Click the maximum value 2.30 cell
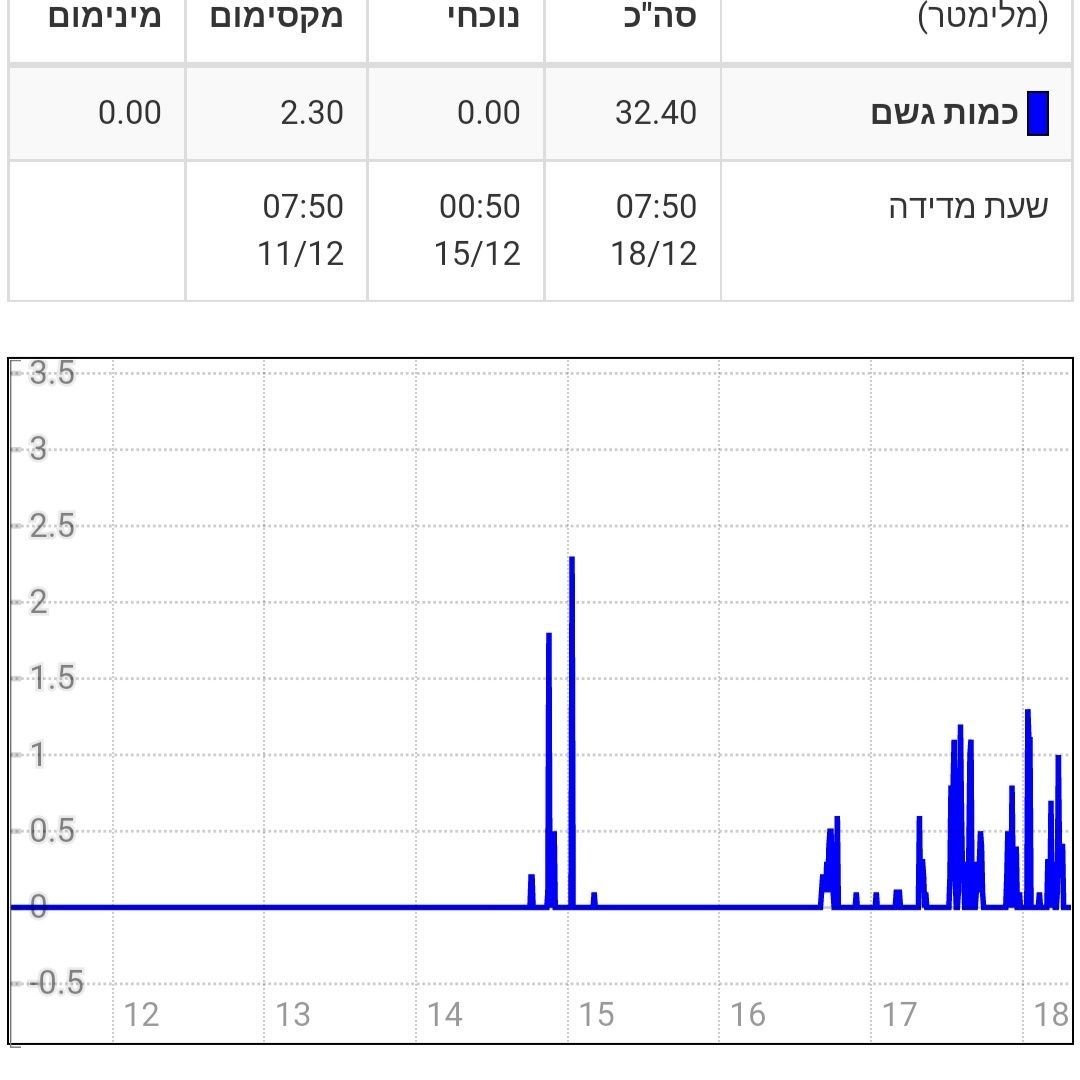The image size is (1080, 1080). pyautogui.click(x=311, y=113)
